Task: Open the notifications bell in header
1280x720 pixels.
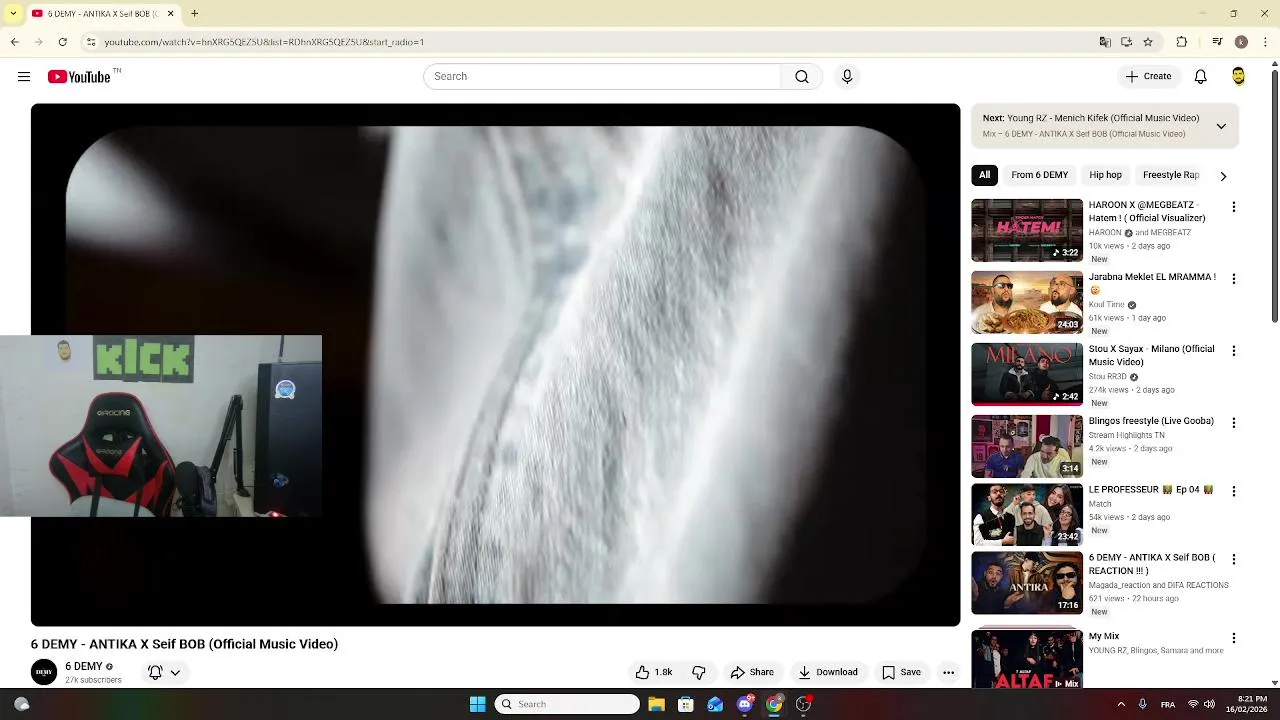Action: point(1201,77)
